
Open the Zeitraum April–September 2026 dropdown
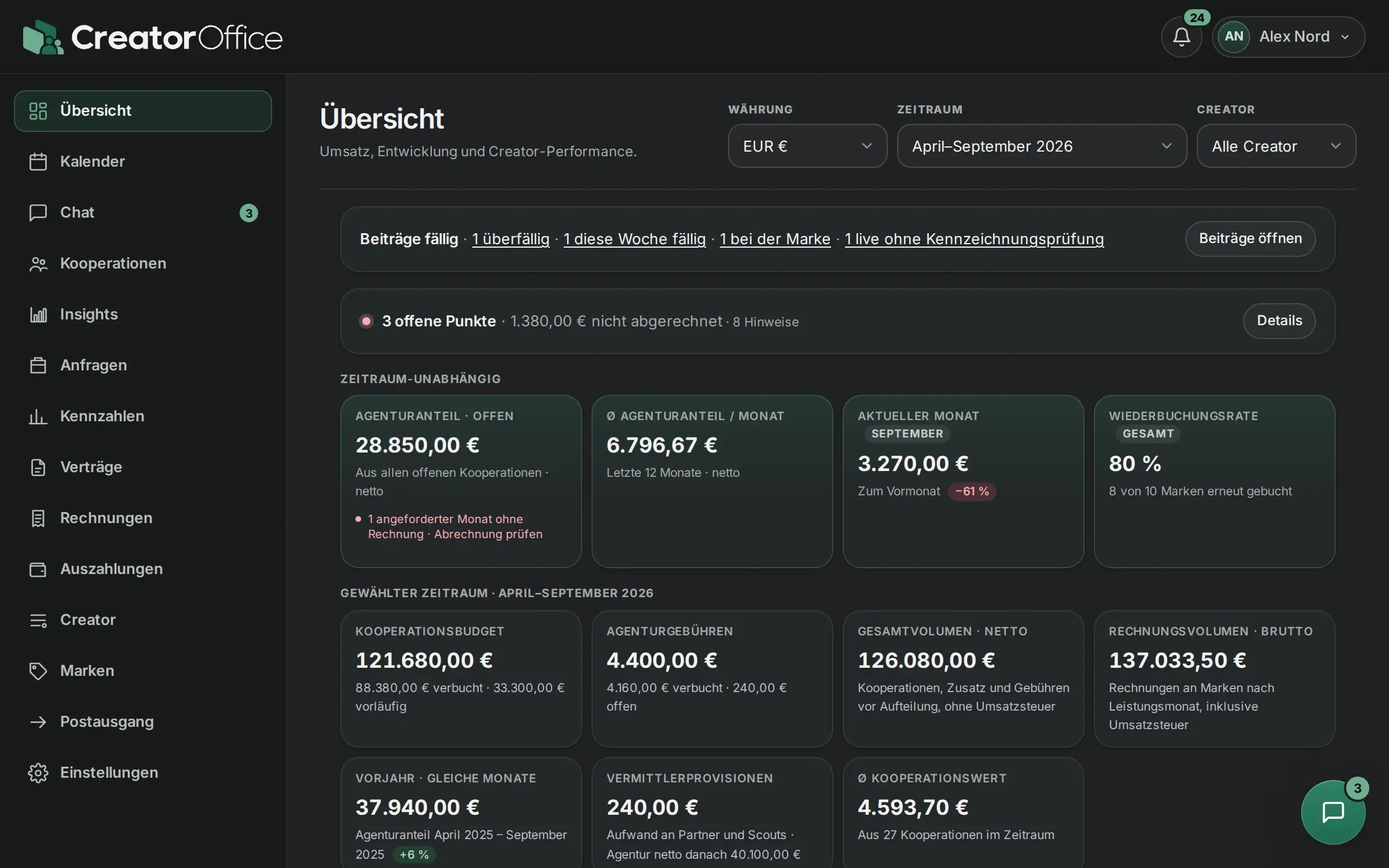tap(1042, 146)
